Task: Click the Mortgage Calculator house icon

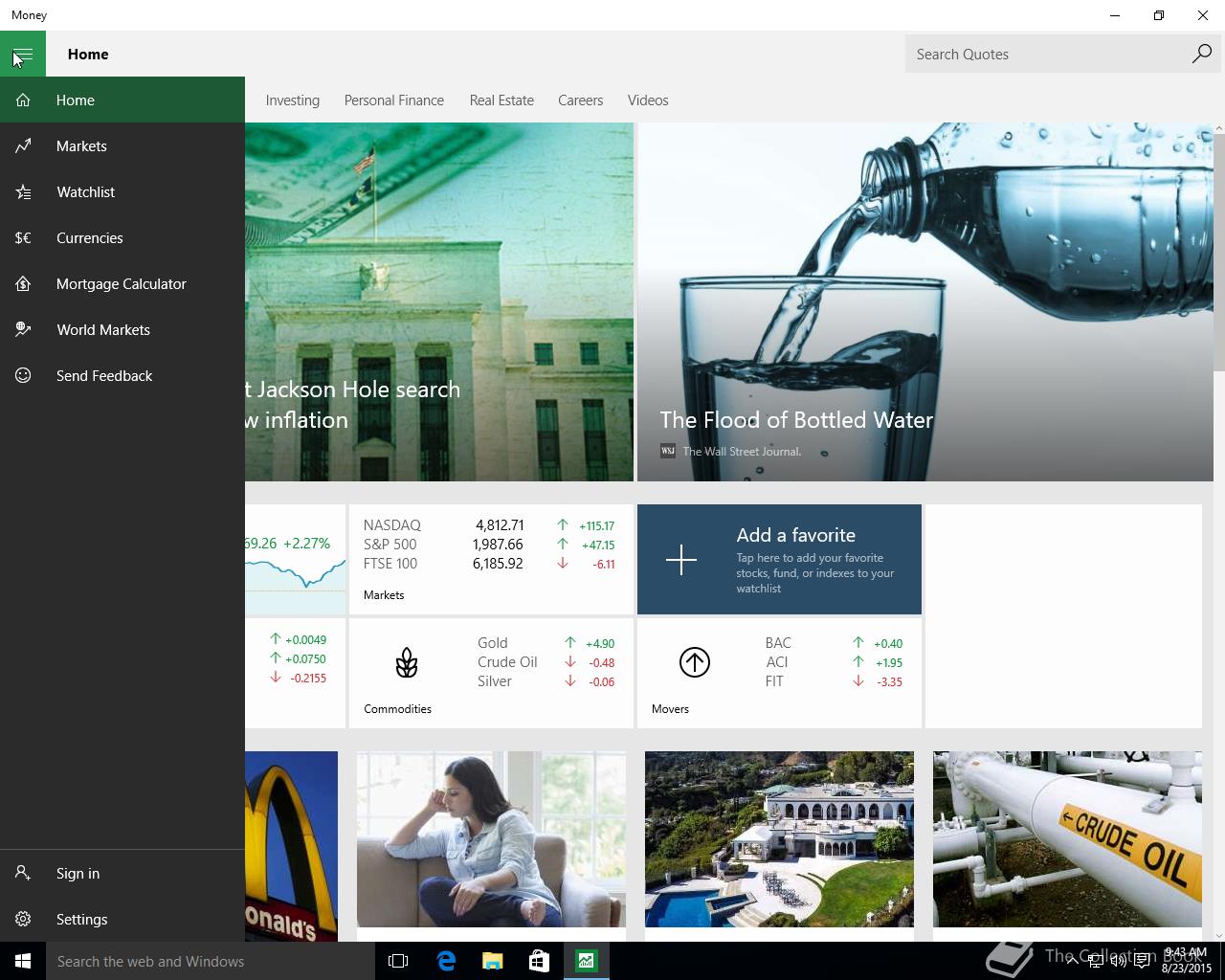Action: [x=23, y=284]
